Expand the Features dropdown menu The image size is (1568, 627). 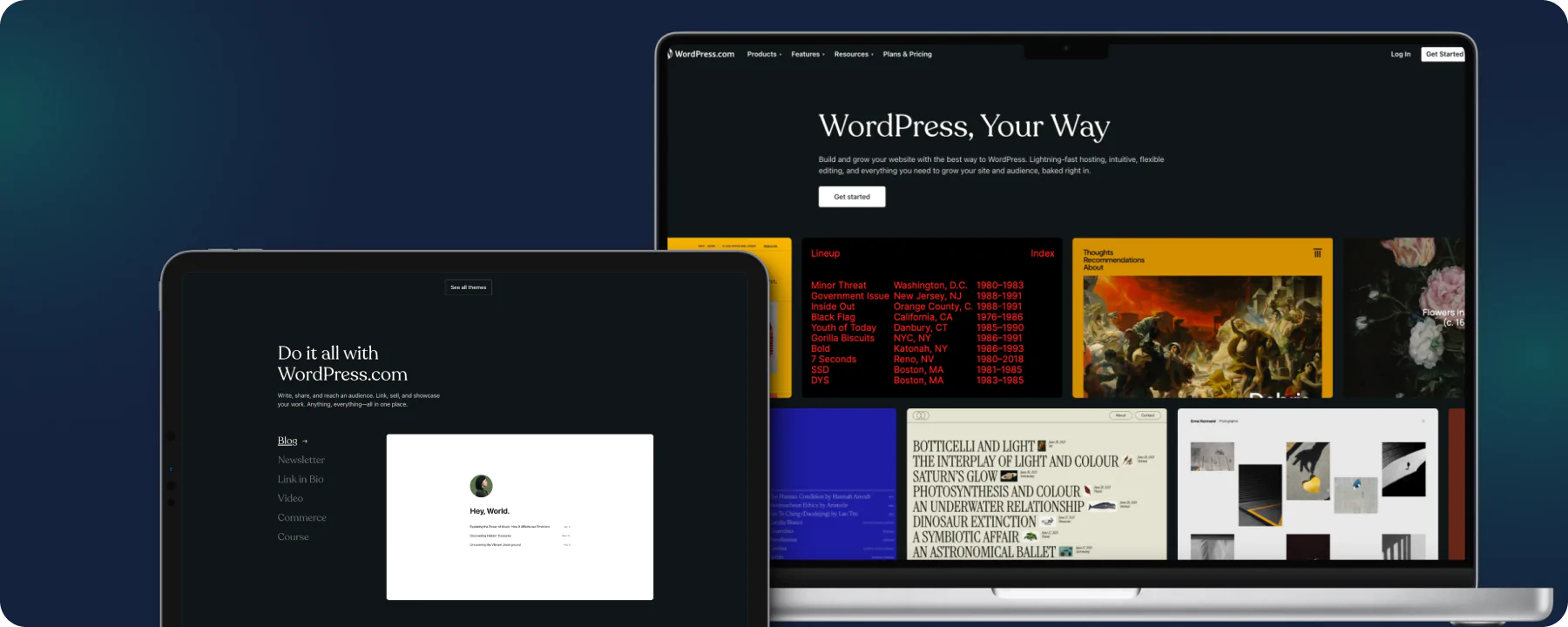[808, 54]
